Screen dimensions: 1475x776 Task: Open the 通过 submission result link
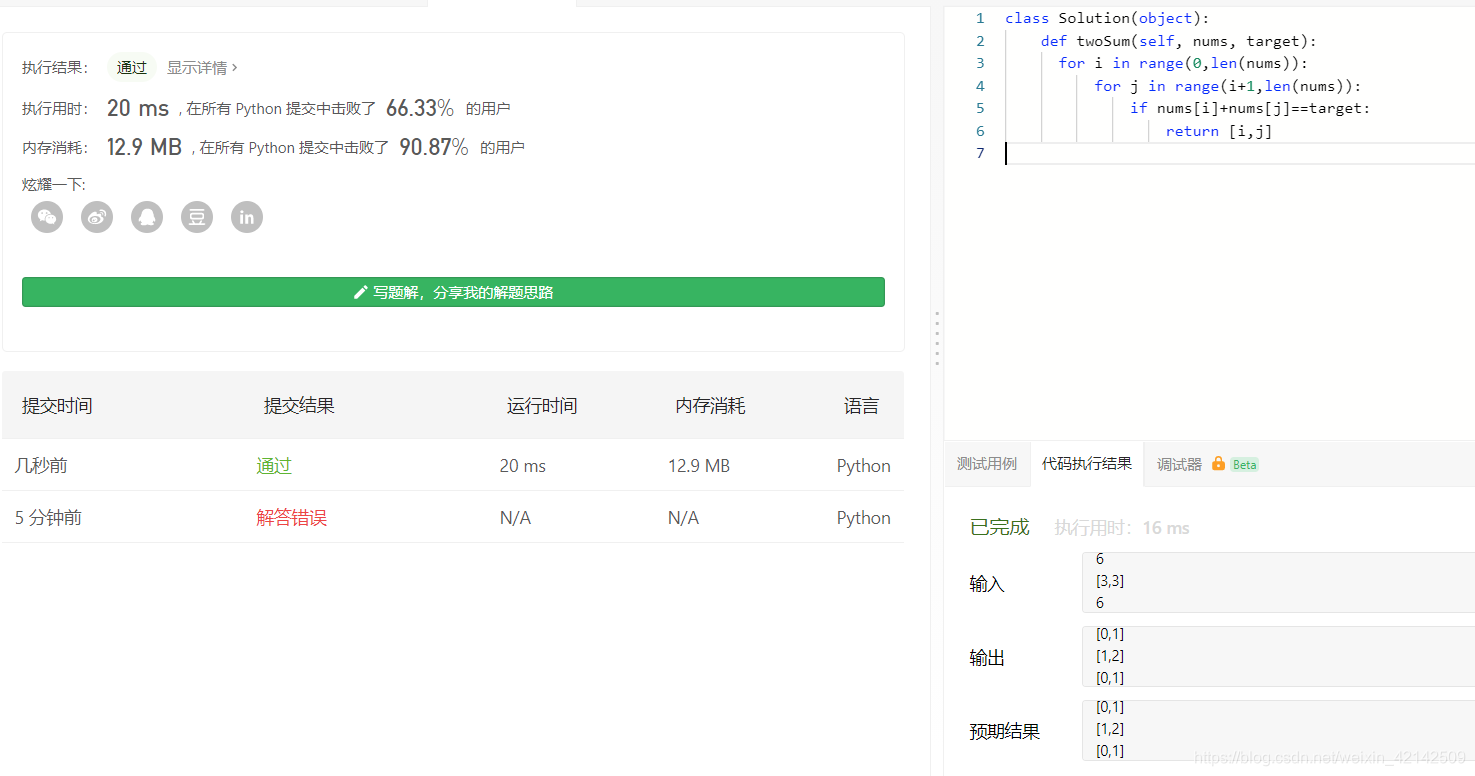[273, 466]
